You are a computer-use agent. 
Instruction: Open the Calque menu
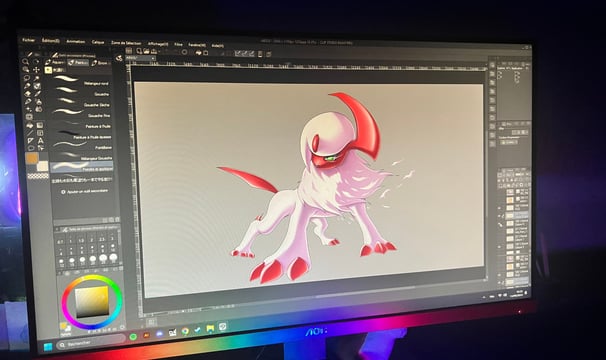coord(98,42)
